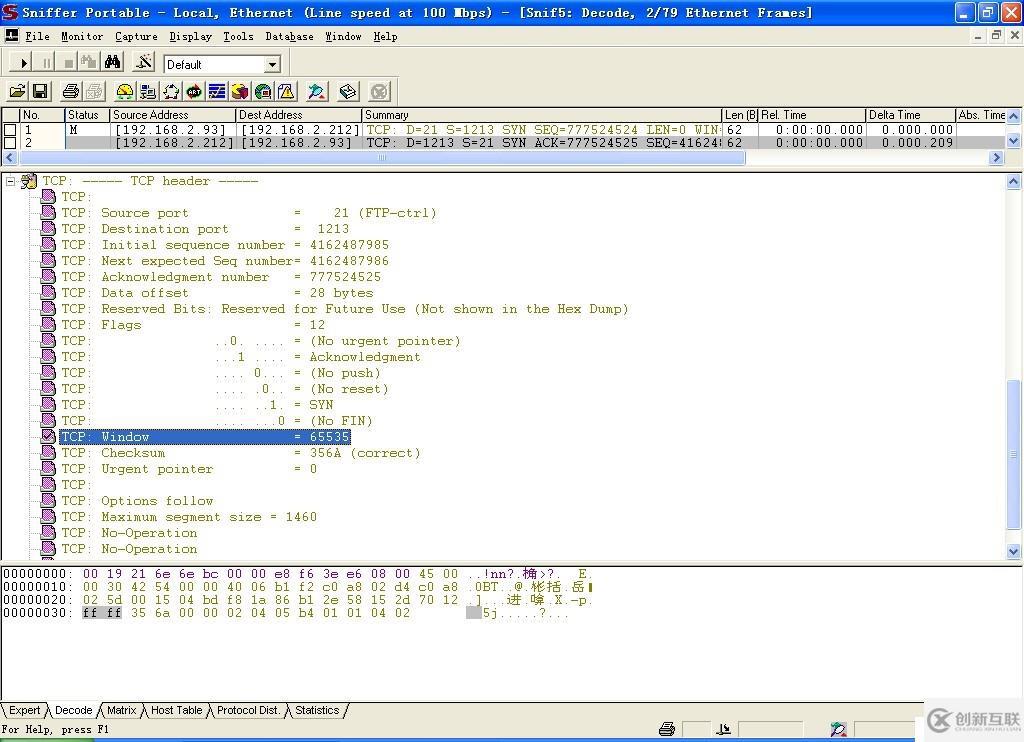This screenshot has height=742, width=1024.
Task: Open the Window menu
Action: 344,37
